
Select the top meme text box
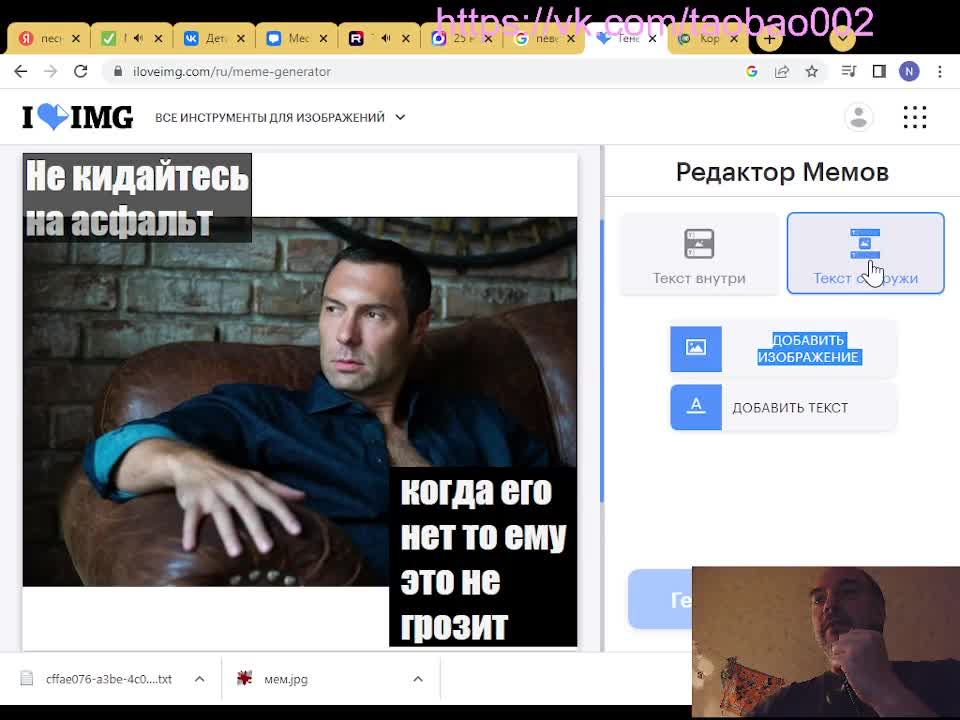click(x=137, y=198)
